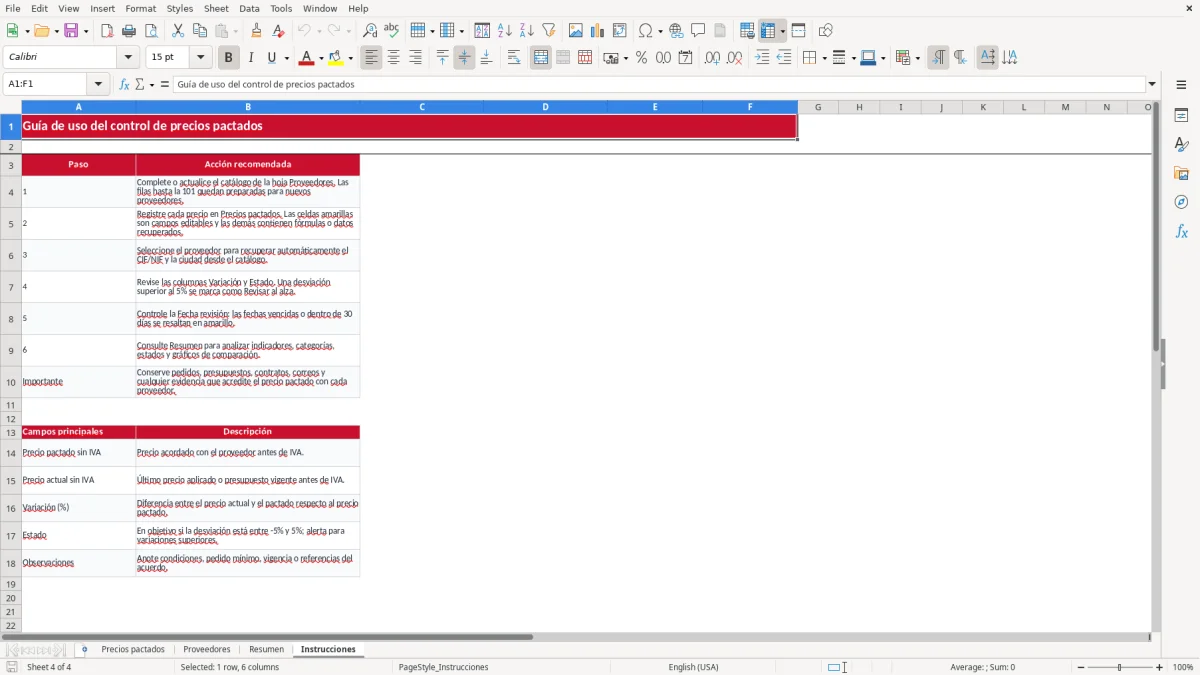This screenshot has height=675, width=1200.
Task: Click the zoom in plus button
Action: pyautogui.click(x=1160, y=667)
